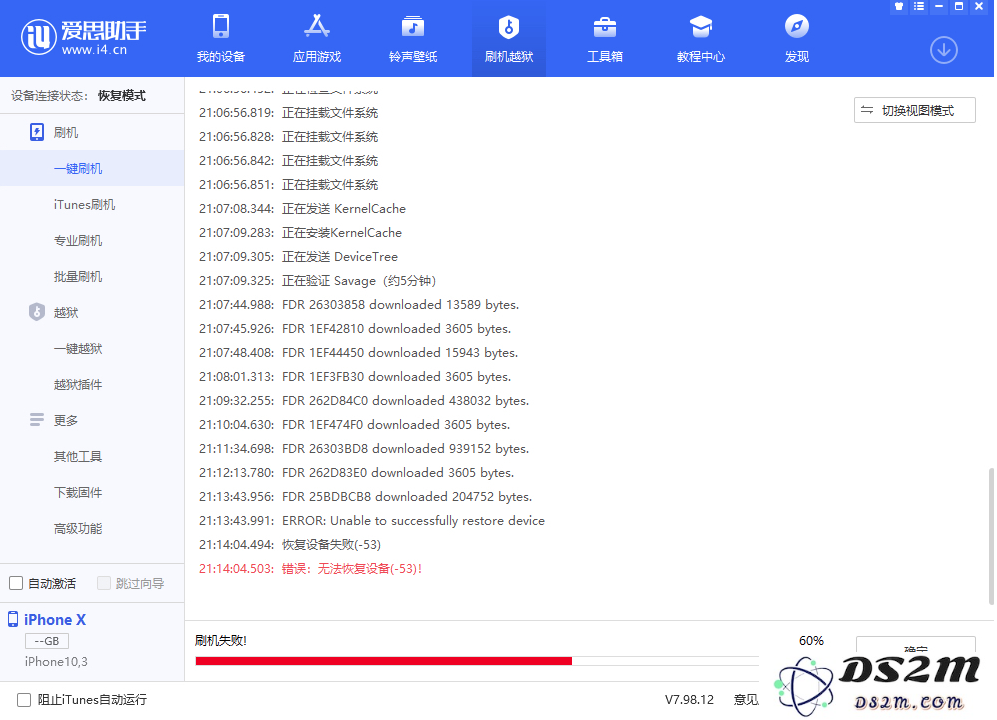Open the list menu icon in title bar
Viewport: 997px width, 720px height.
pos(919,6)
